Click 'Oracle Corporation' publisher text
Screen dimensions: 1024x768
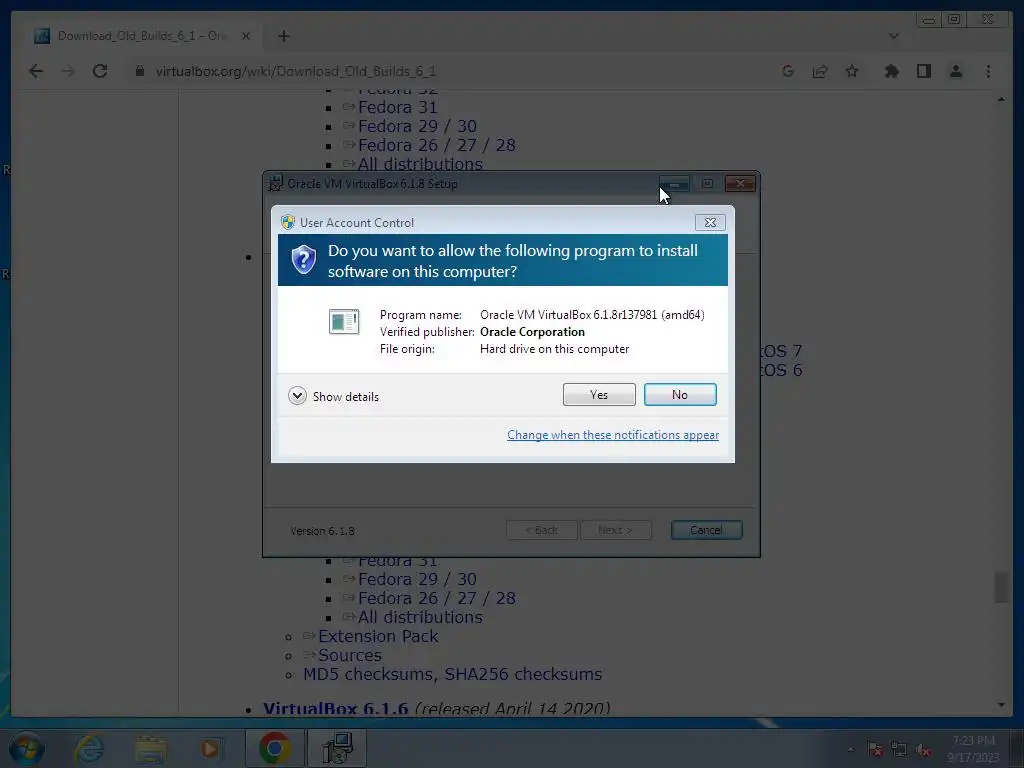(x=532, y=332)
